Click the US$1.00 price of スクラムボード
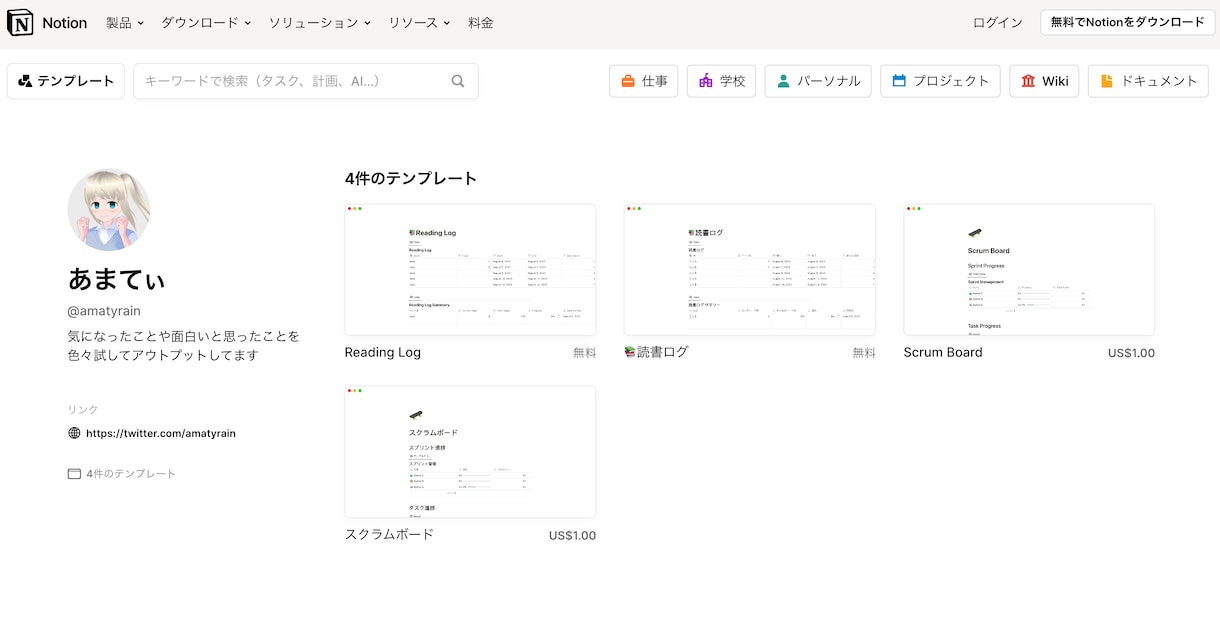The width and height of the screenshot is (1220, 629). 572,535
